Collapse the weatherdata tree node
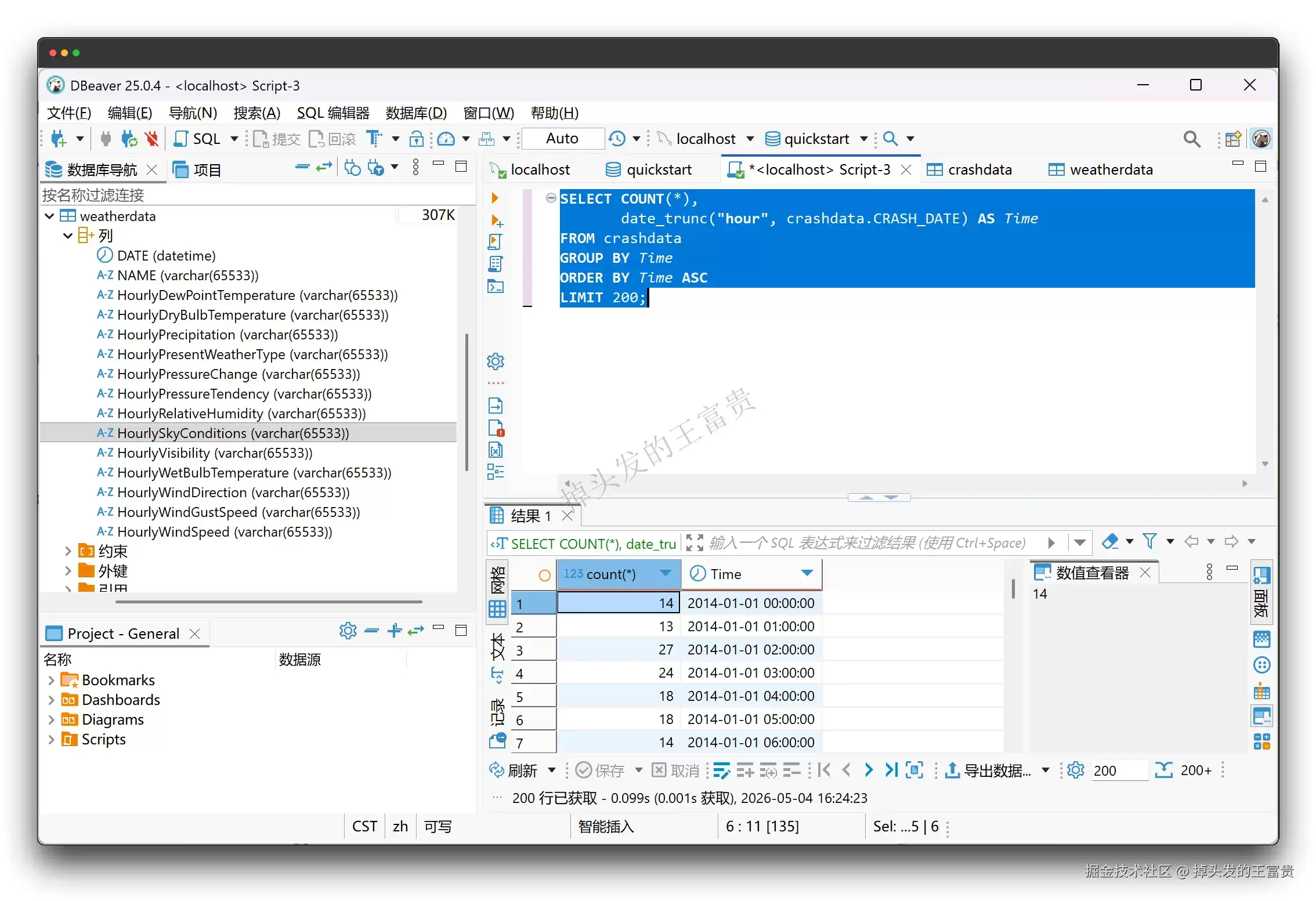Image resolution: width=1316 pixels, height=901 pixels. 50,216
